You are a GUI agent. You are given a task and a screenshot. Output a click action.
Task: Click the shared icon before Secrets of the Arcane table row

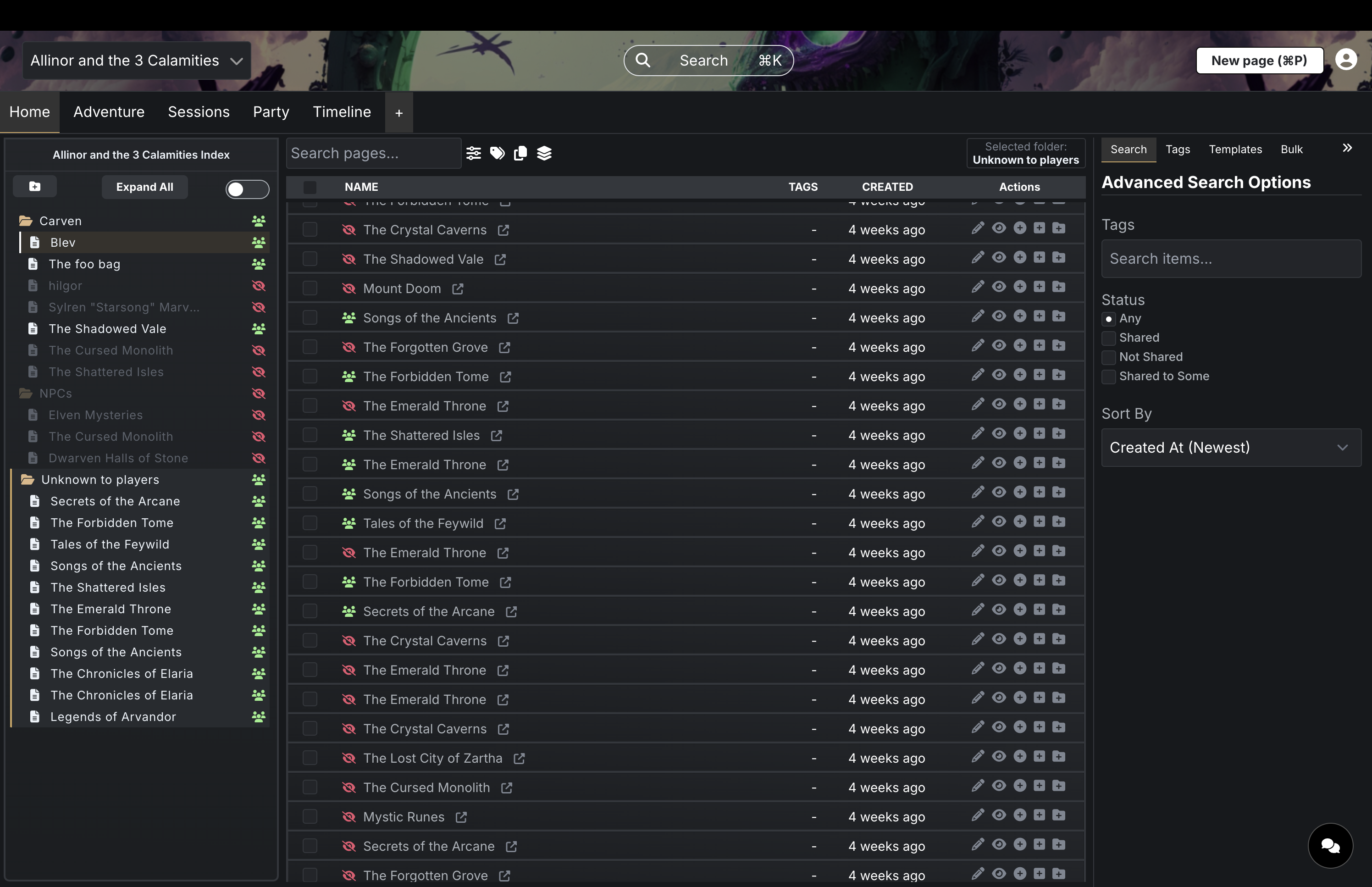pyautogui.click(x=349, y=611)
